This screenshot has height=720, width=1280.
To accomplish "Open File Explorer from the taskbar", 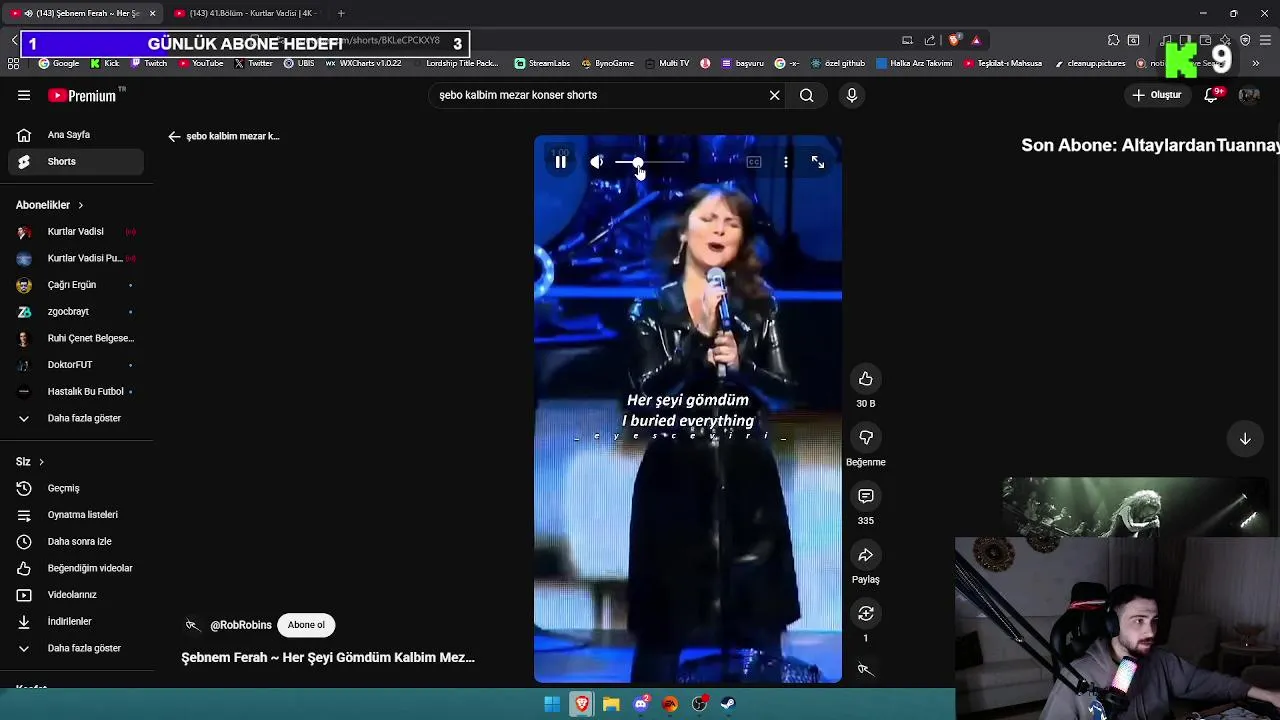I will pos(611,704).
